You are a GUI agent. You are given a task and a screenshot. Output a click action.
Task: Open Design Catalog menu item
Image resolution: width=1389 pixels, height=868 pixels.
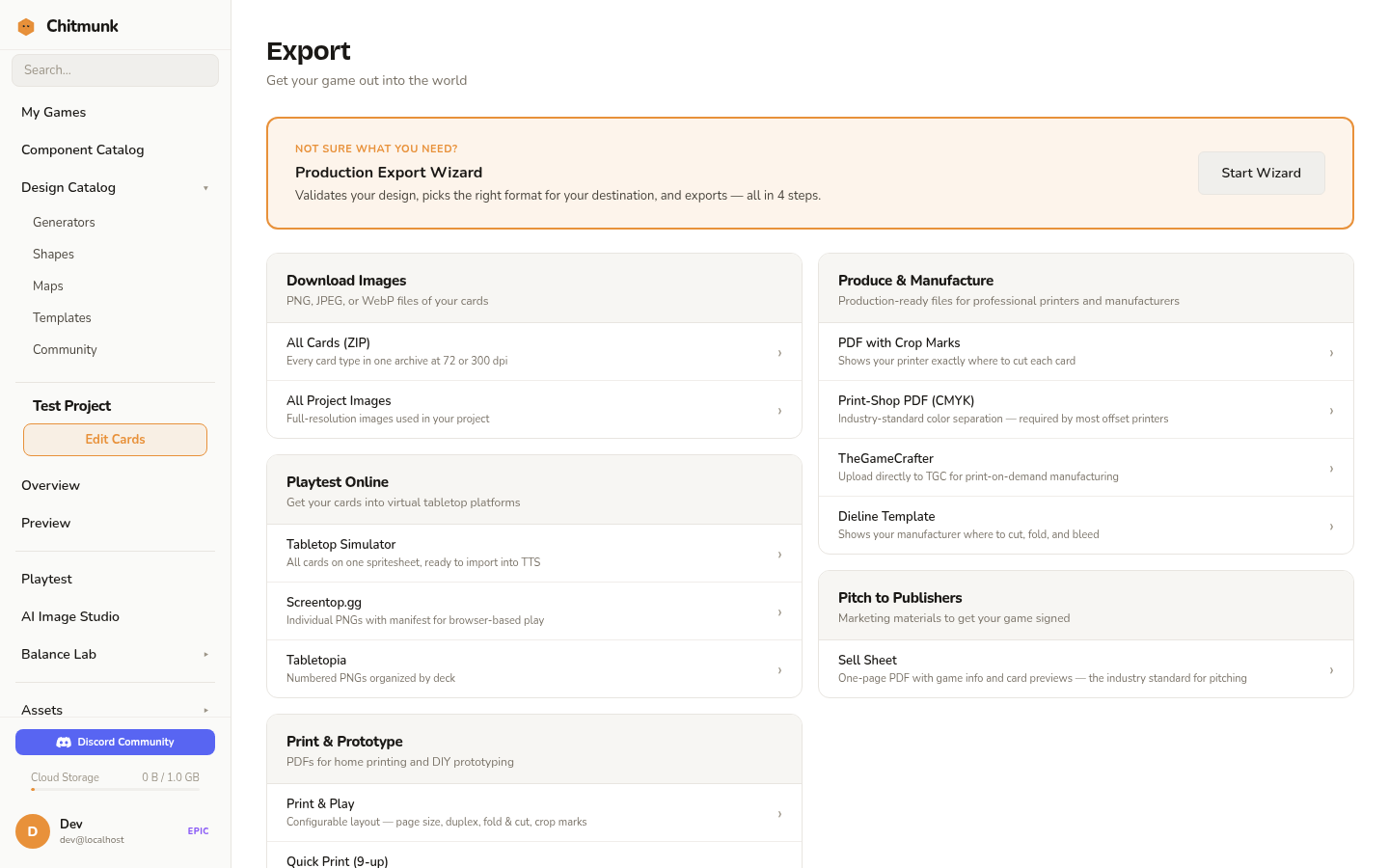115,187
